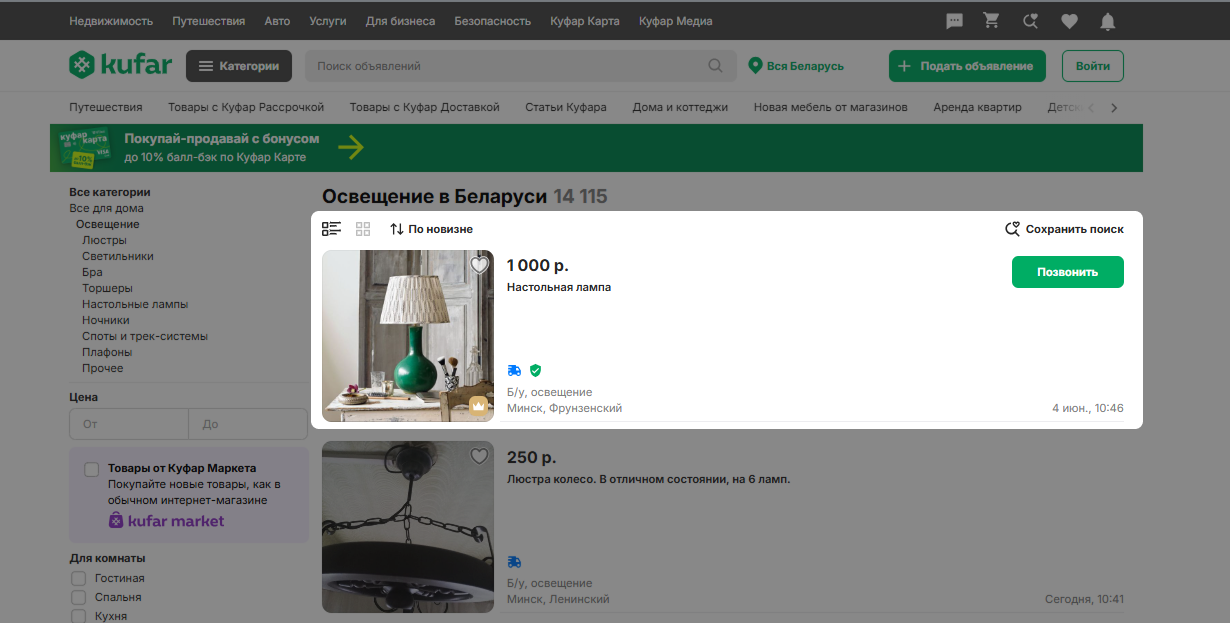Open Путешествия in top dark menu
The width and height of the screenshot is (1230, 623).
point(208,21)
